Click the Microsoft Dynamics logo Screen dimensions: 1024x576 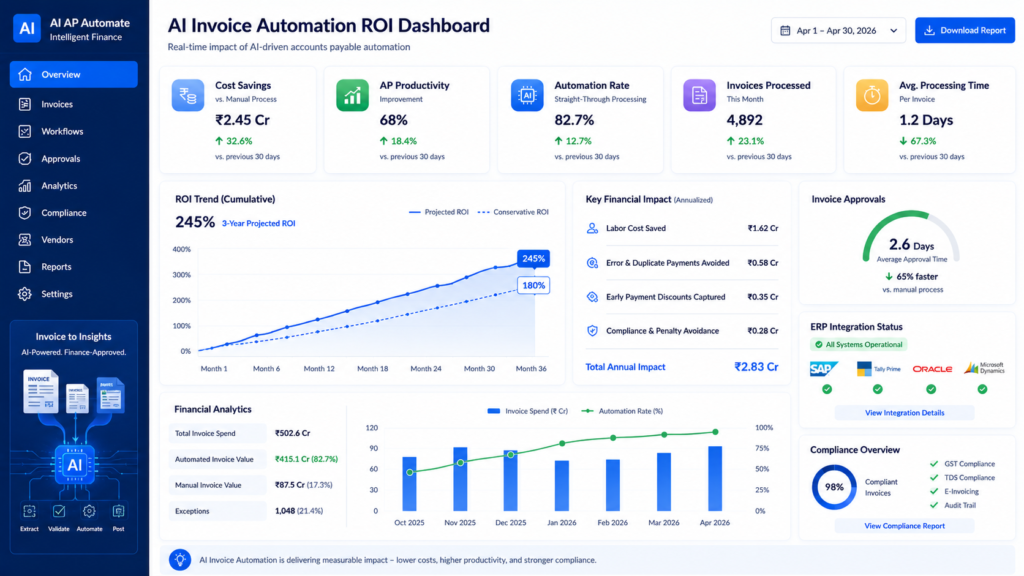click(x=984, y=368)
